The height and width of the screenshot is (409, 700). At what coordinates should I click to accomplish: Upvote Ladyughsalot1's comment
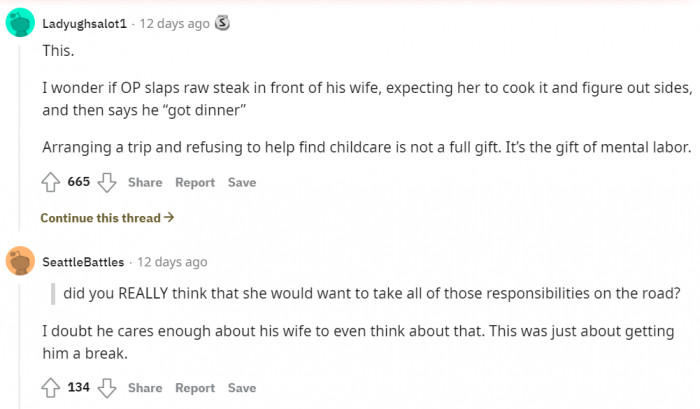click(x=50, y=182)
